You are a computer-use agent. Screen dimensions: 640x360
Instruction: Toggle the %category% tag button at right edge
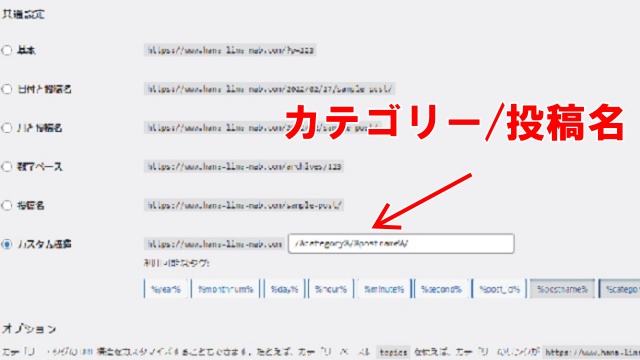[619, 289]
